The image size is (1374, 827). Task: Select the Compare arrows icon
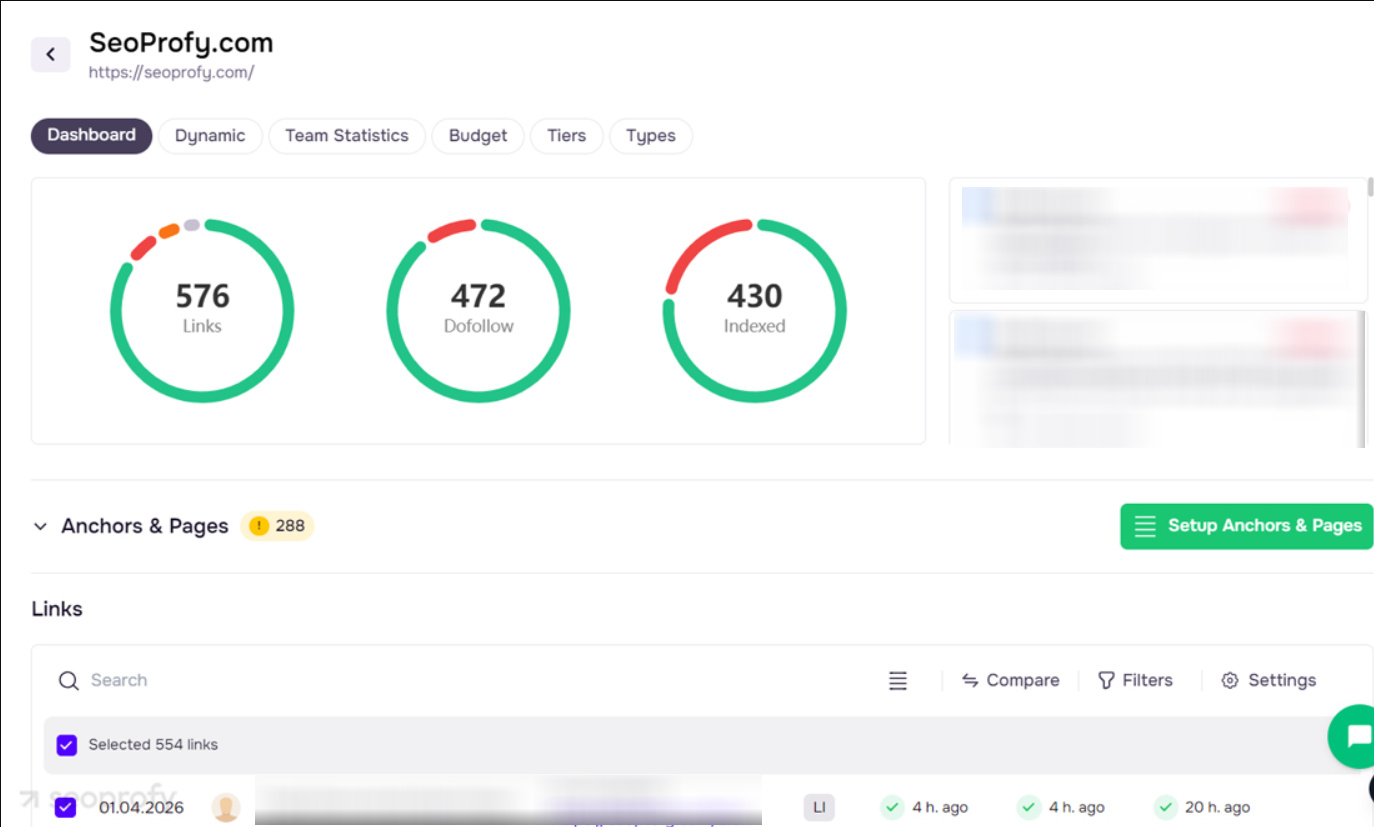click(970, 680)
